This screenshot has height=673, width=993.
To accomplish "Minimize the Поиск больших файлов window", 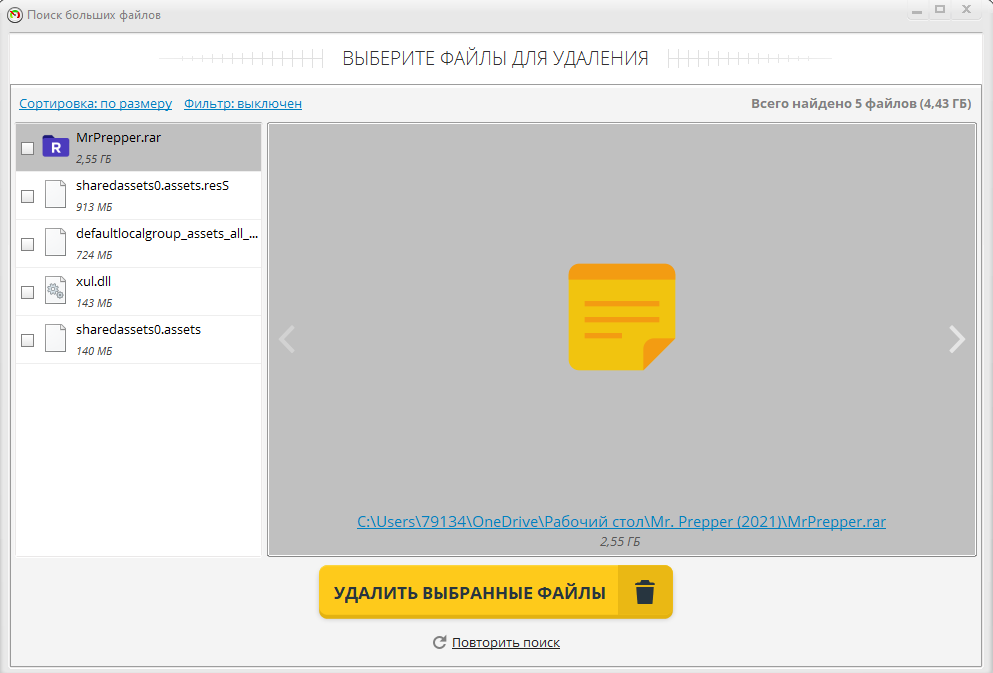I will [916, 11].
